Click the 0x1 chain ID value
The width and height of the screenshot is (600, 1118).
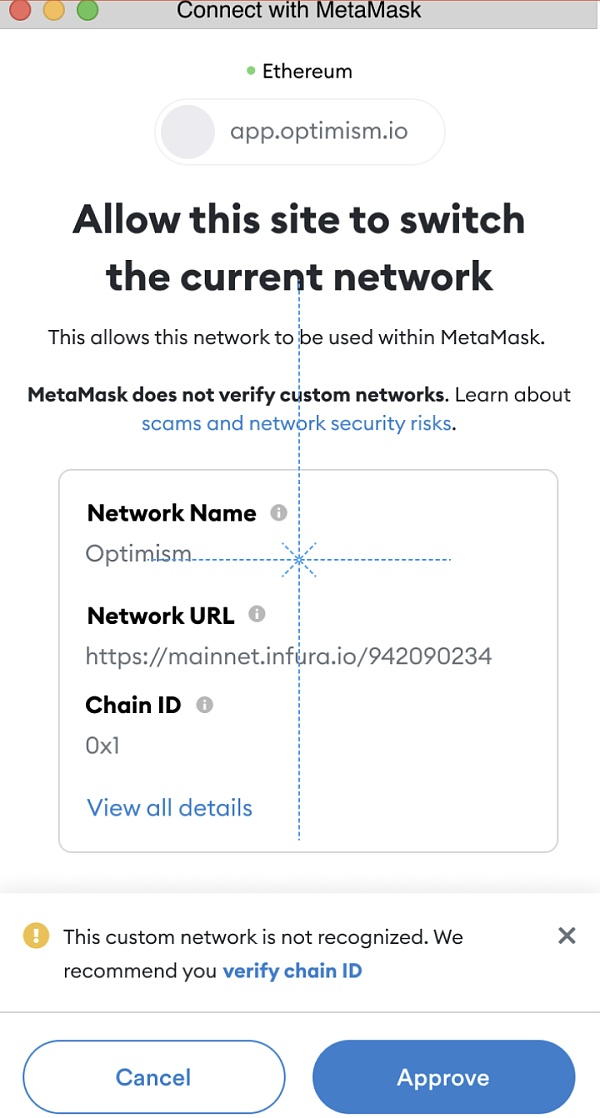[x=103, y=746]
